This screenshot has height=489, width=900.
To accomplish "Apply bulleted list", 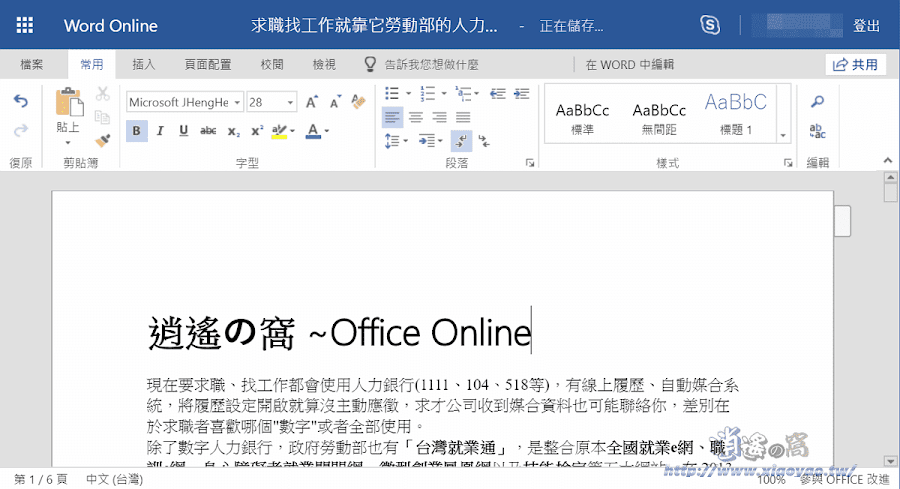I will click(392, 94).
